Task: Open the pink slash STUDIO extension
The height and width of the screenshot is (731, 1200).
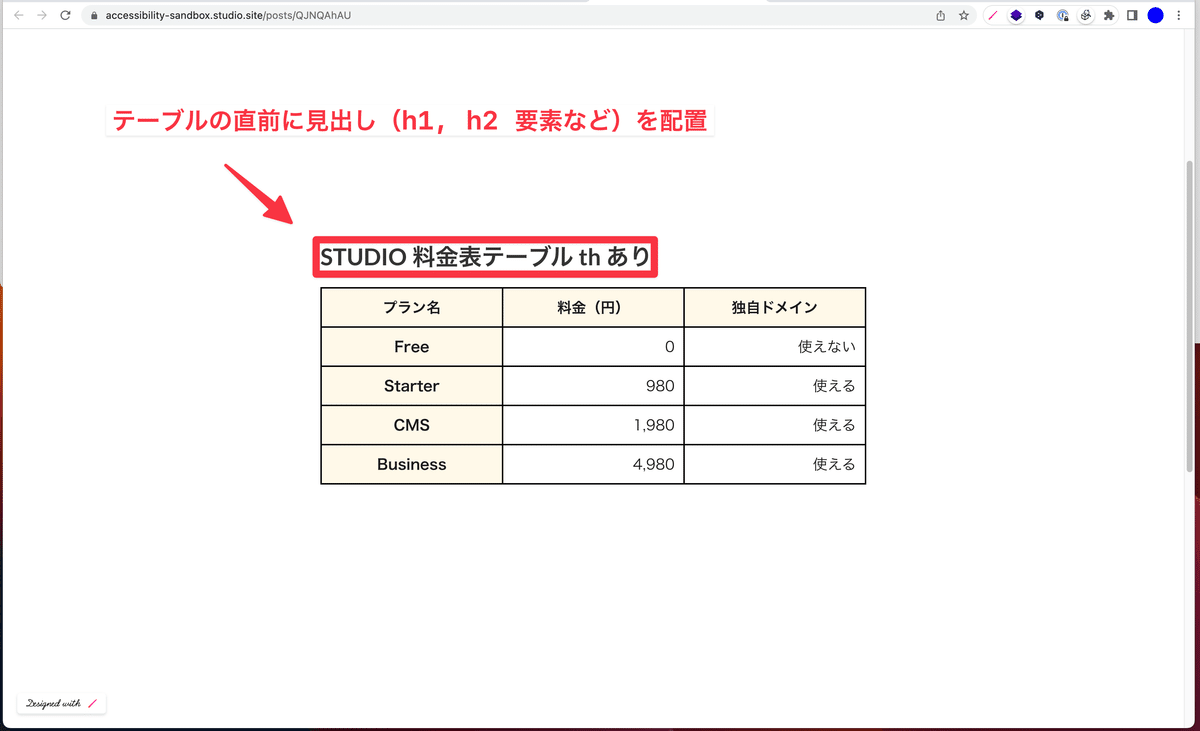Action: pos(992,15)
